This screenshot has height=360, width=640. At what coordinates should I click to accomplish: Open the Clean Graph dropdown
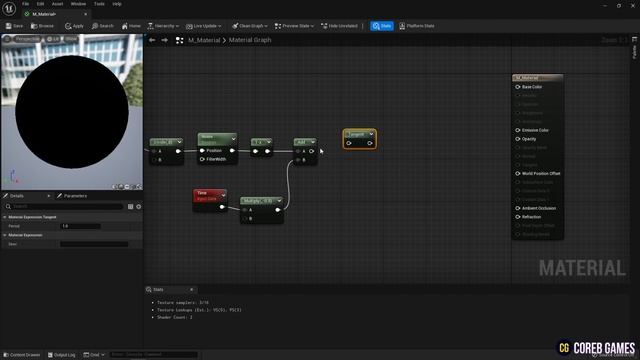[250, 26]
